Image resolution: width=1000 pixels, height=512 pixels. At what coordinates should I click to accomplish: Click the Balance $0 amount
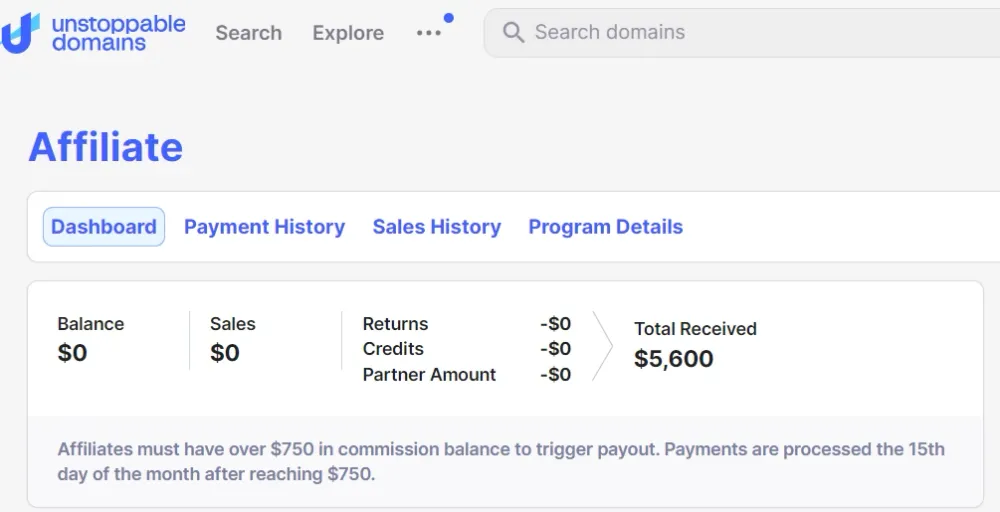tap(72, 353)
